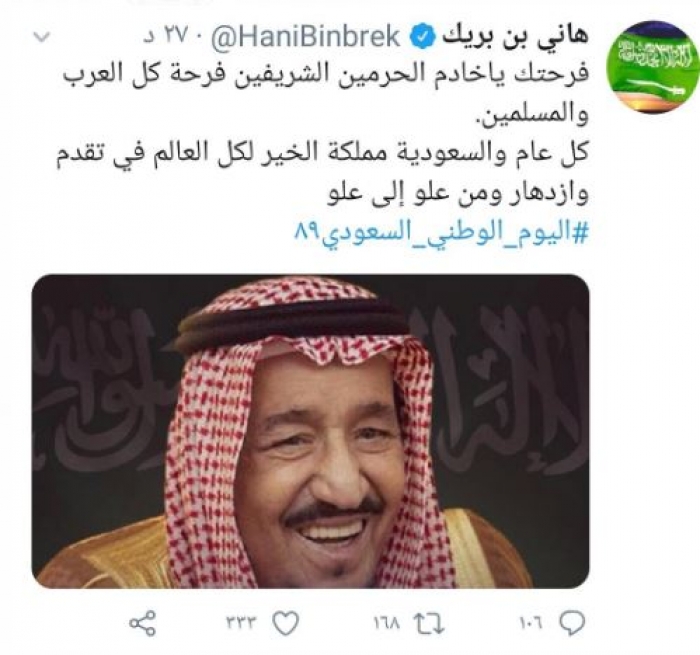This screenshot has height=655, width=700.
Task: Open the tweet options chevron menu
Action: (x=43, y=38)
